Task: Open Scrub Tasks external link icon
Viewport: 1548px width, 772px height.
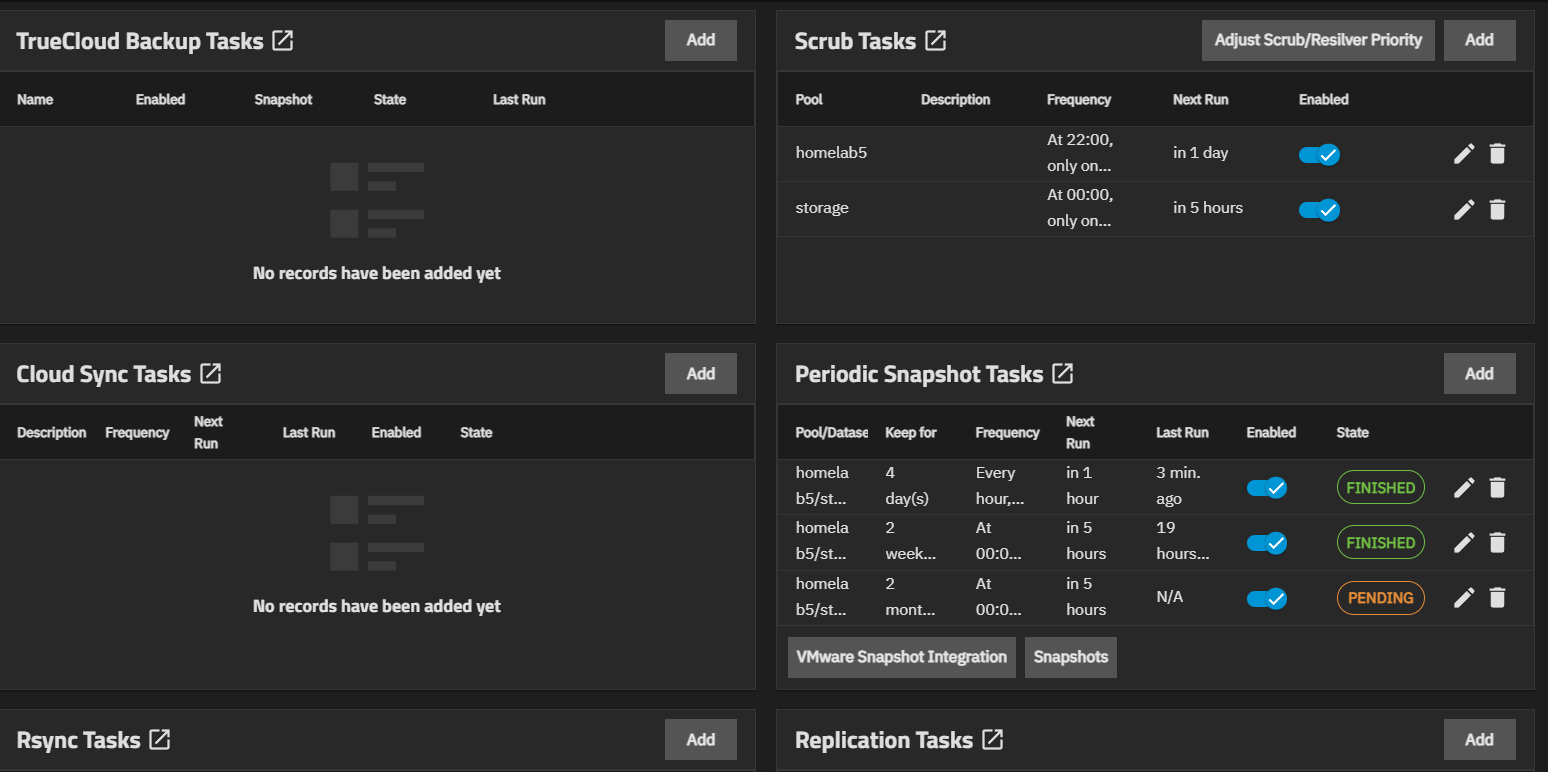Action: pyautogui.click(x=935, y=41)
